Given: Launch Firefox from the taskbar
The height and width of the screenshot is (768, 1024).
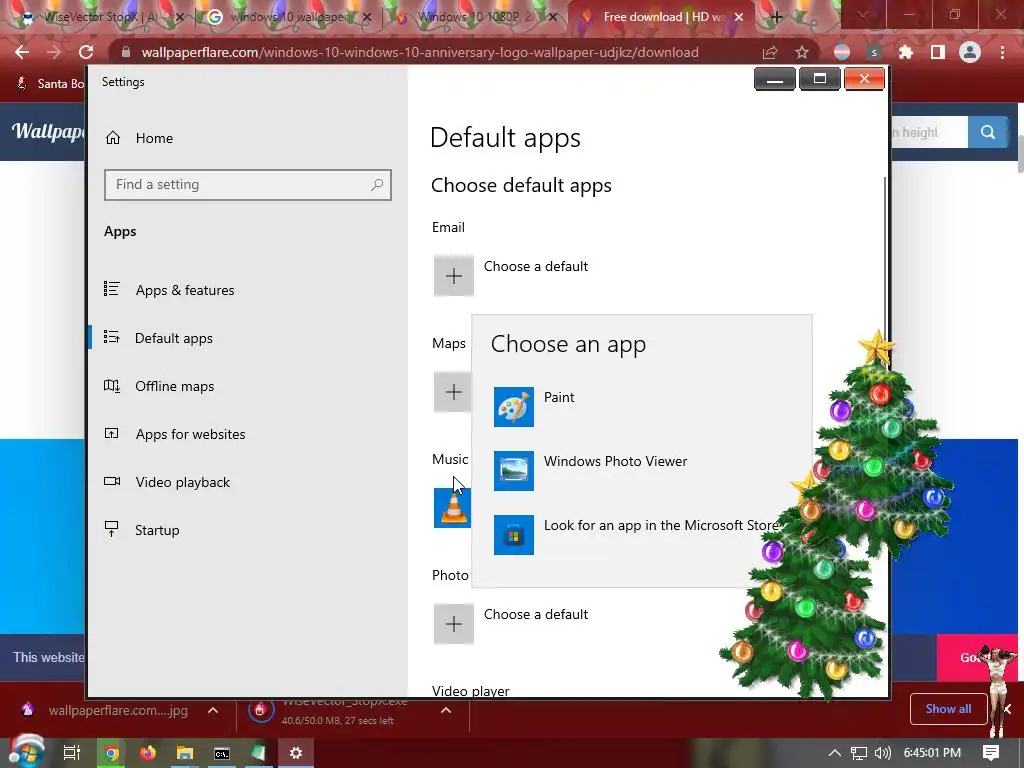Looking at the screenshot, I should point(148,753).
